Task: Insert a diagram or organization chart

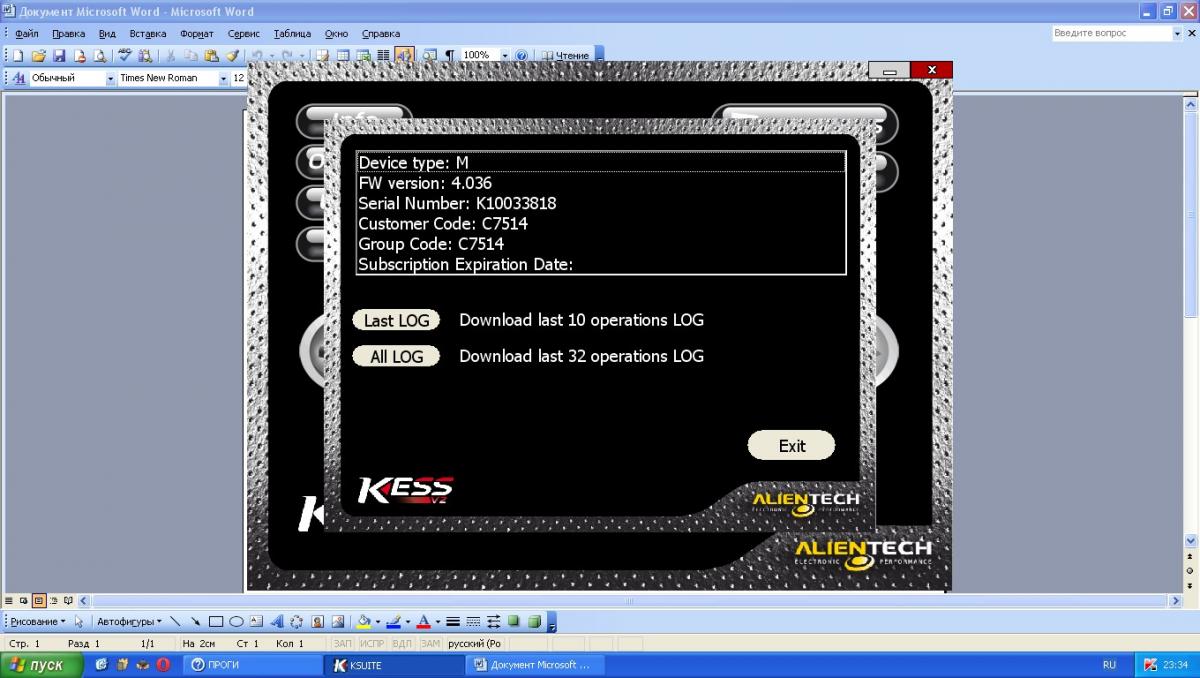Action: (297, 622)
